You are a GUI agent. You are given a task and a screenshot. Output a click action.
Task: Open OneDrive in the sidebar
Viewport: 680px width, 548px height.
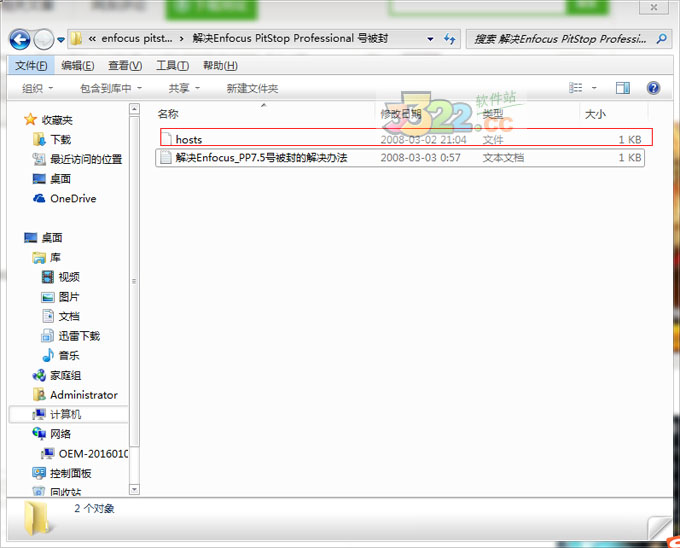73,199
